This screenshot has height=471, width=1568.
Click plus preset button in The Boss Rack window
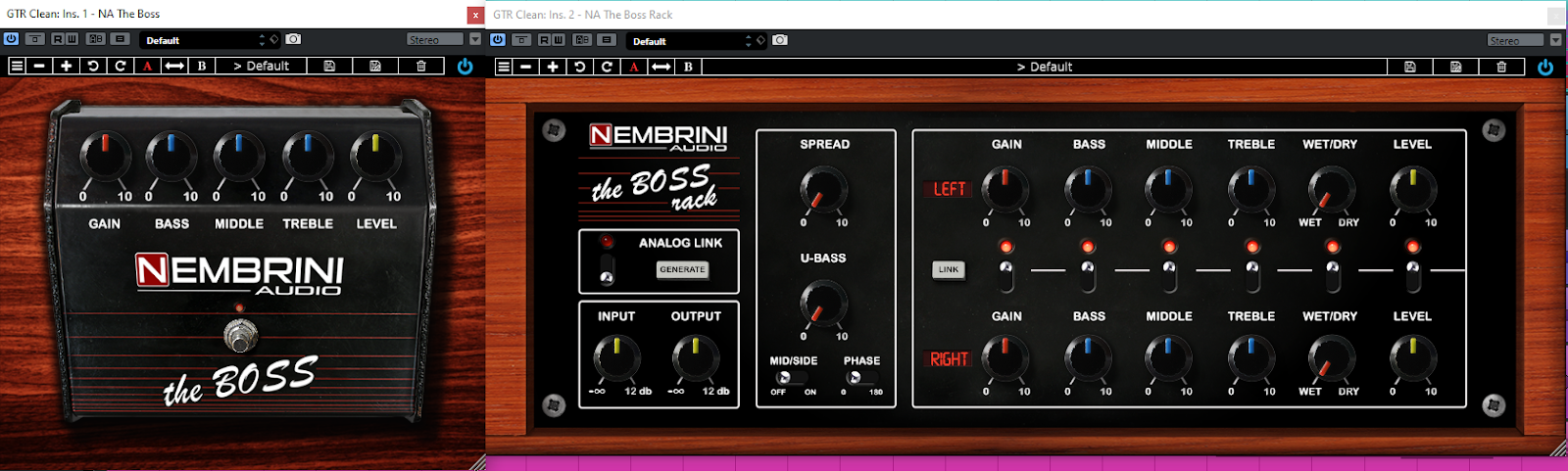553,67
